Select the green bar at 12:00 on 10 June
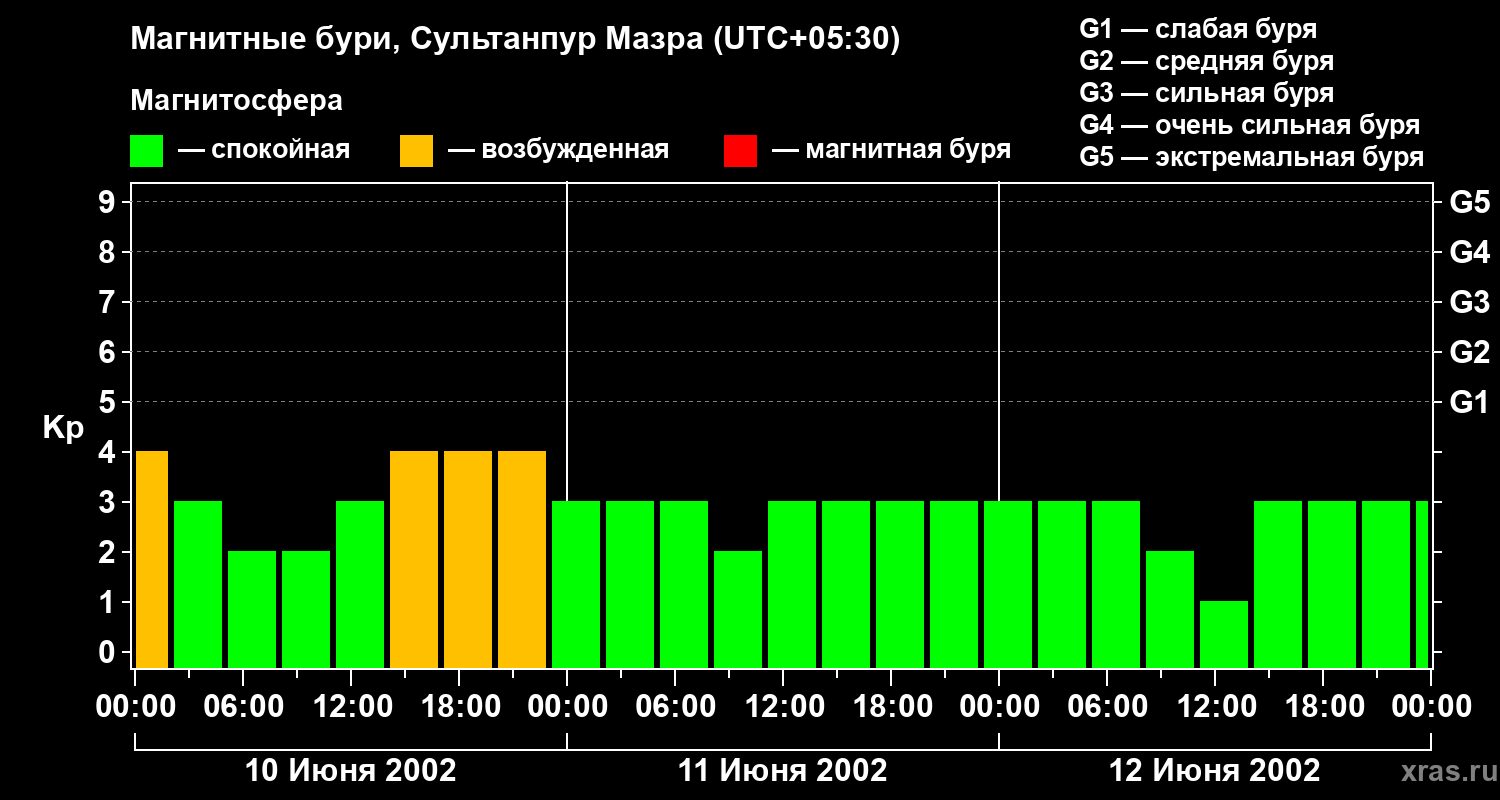Screen dimensions: 1500x800 click(360, 584)
